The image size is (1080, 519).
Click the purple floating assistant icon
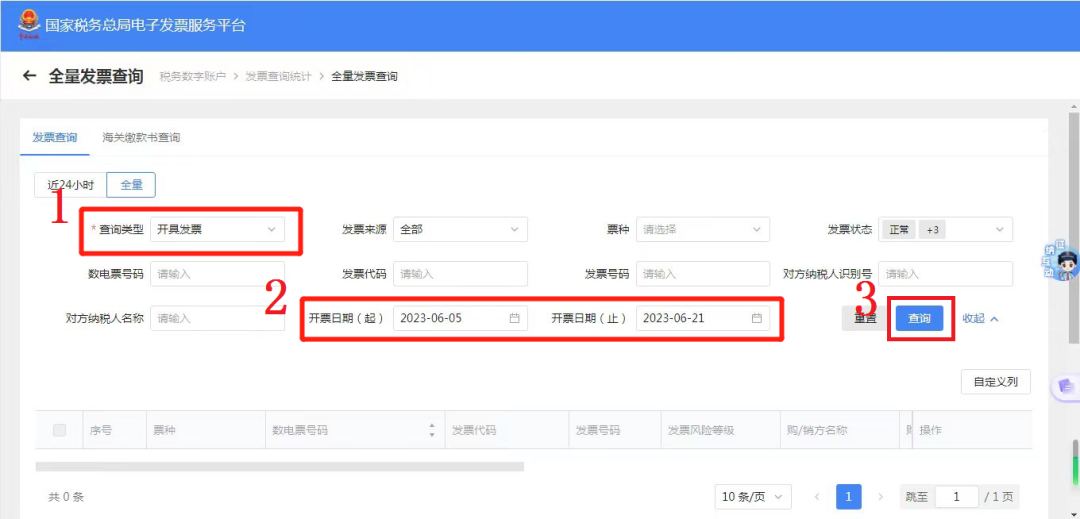(1066, 386)
